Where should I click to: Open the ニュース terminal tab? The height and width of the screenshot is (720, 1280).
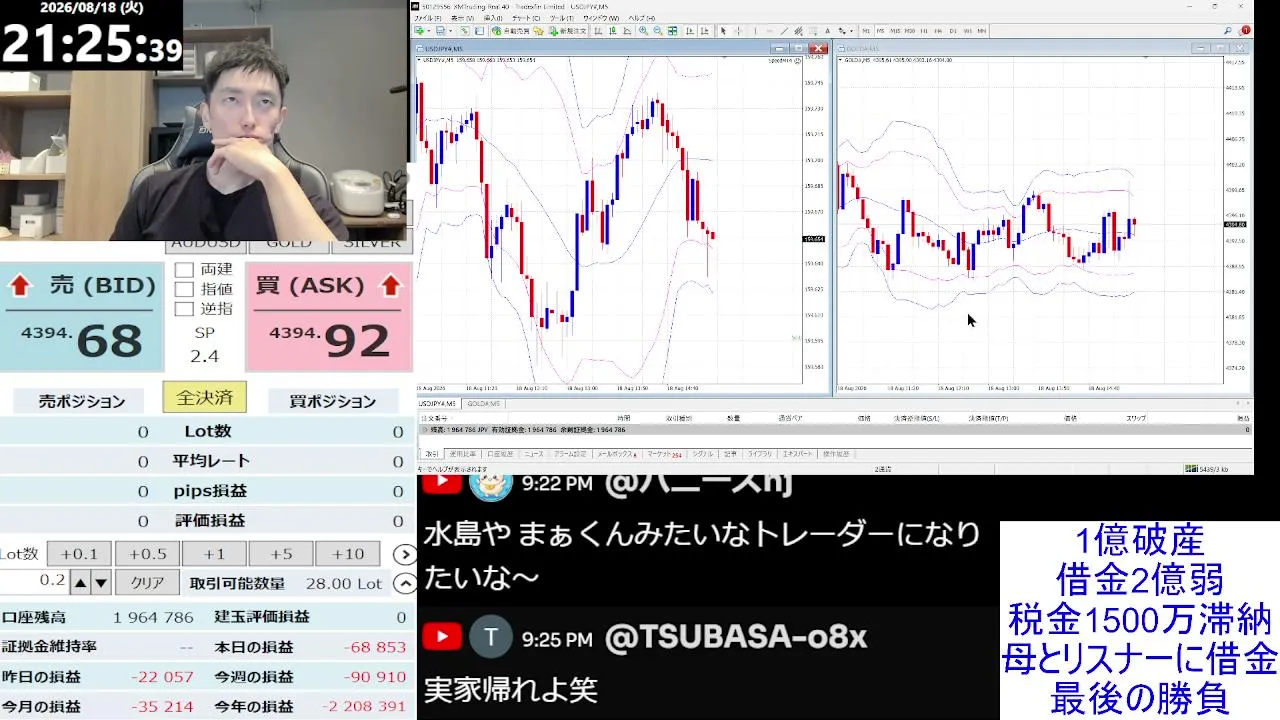(x=534, y=454)
